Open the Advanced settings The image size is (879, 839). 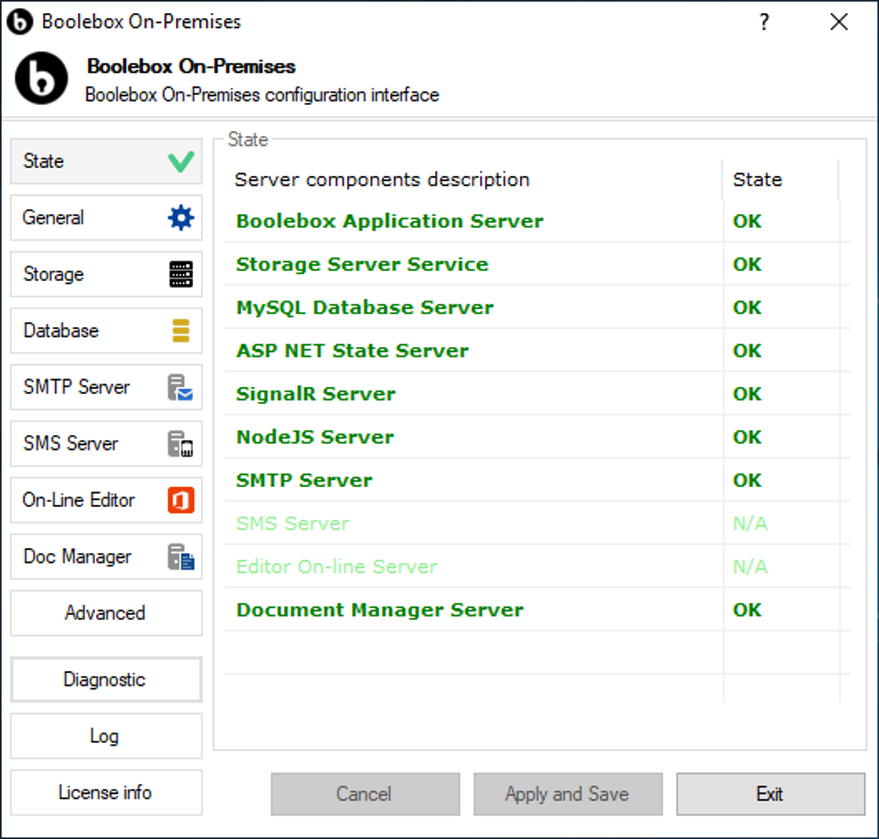point(106,613)
